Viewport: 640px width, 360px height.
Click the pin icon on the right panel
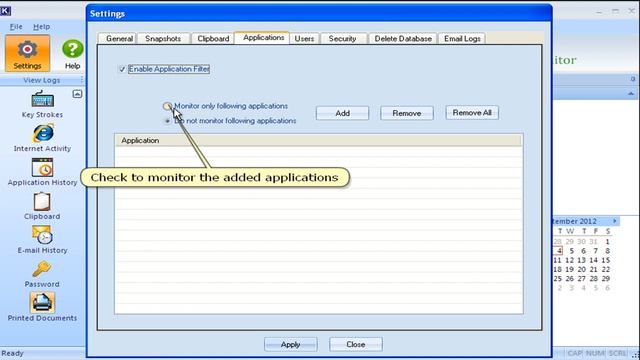[633, 79]
